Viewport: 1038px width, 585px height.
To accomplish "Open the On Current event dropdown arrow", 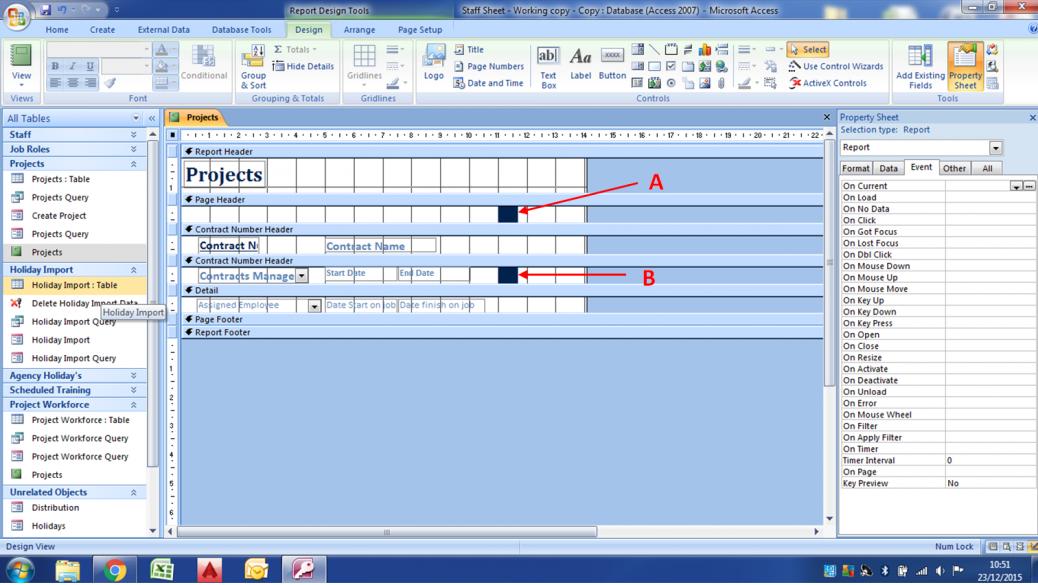I will [x=1015, y=186].
